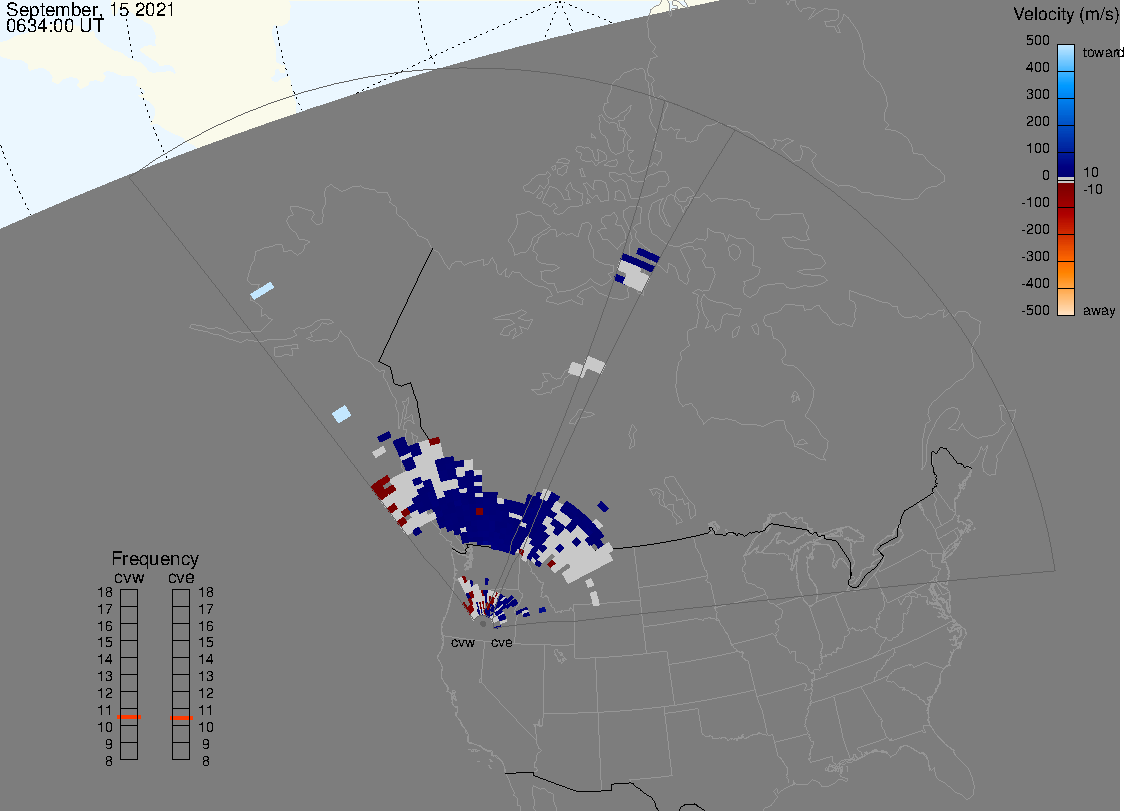
Task: Click the 500 value on the velocity scale
Action: tap(1037, 40)
